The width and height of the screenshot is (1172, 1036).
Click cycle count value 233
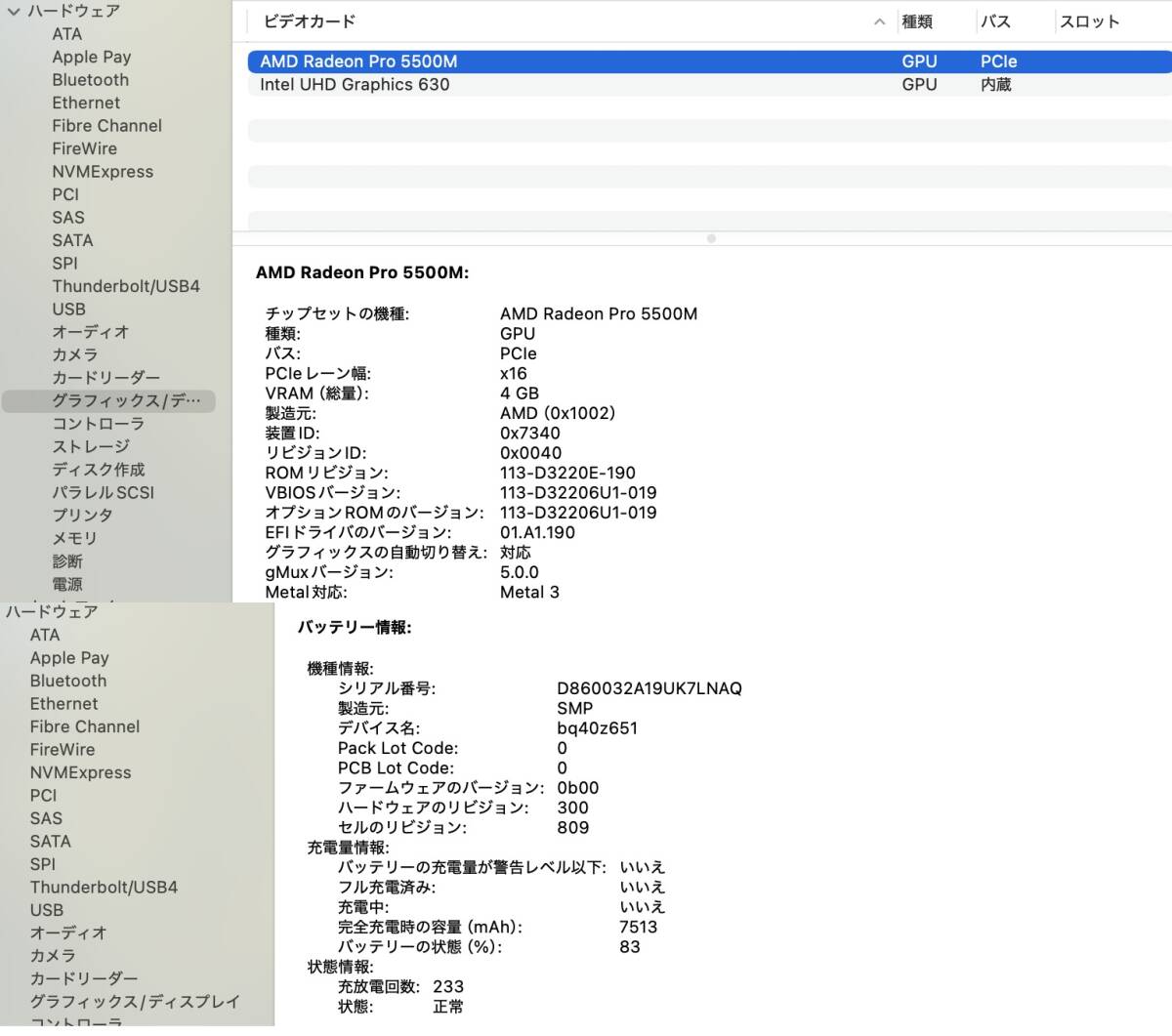pos(448,986)
